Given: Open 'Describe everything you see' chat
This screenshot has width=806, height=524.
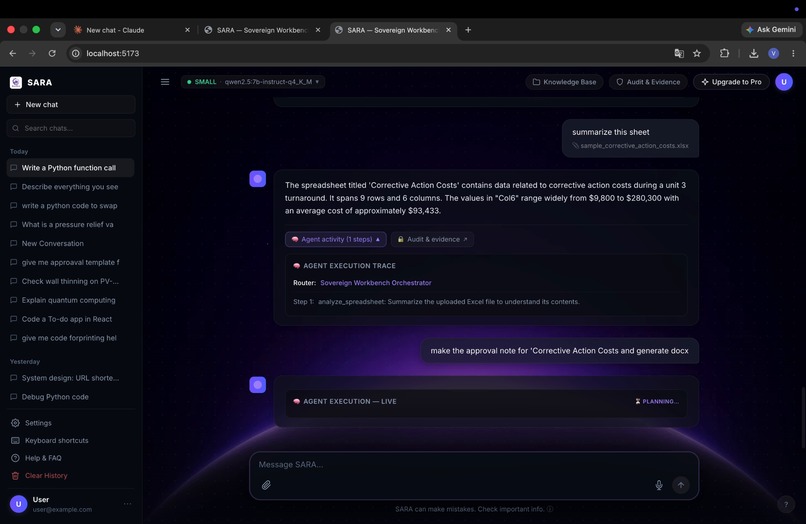Looking at the screenshot, I should pyautogui.click(x=70, y=187).
